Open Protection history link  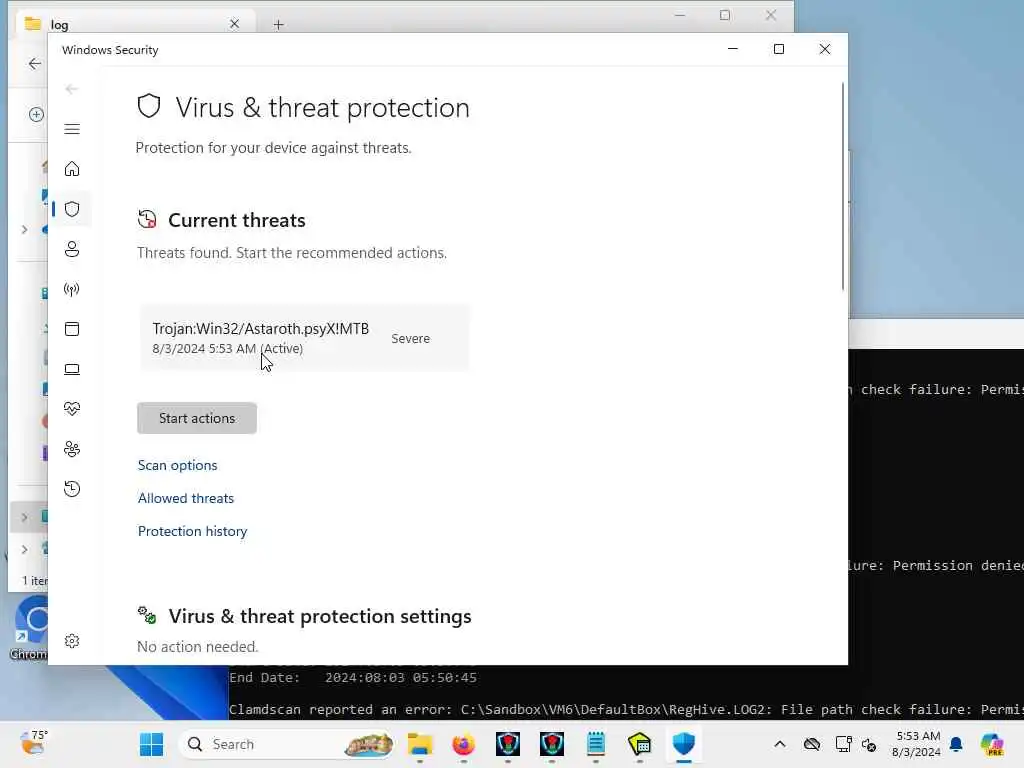193,532
